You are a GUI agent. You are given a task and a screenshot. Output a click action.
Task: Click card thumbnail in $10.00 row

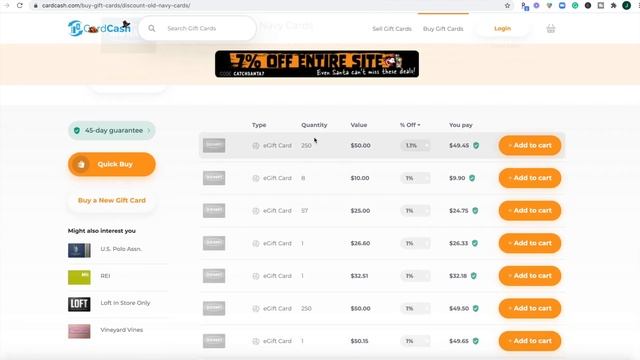(214, 178)
